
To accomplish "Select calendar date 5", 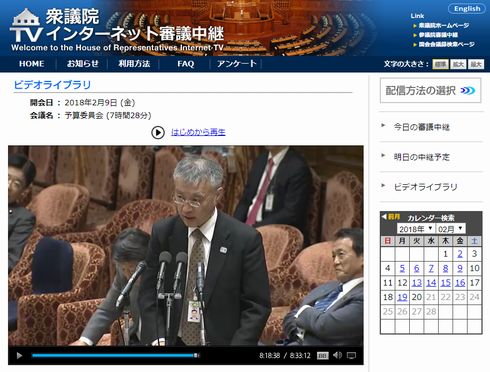I will (402, 268).
